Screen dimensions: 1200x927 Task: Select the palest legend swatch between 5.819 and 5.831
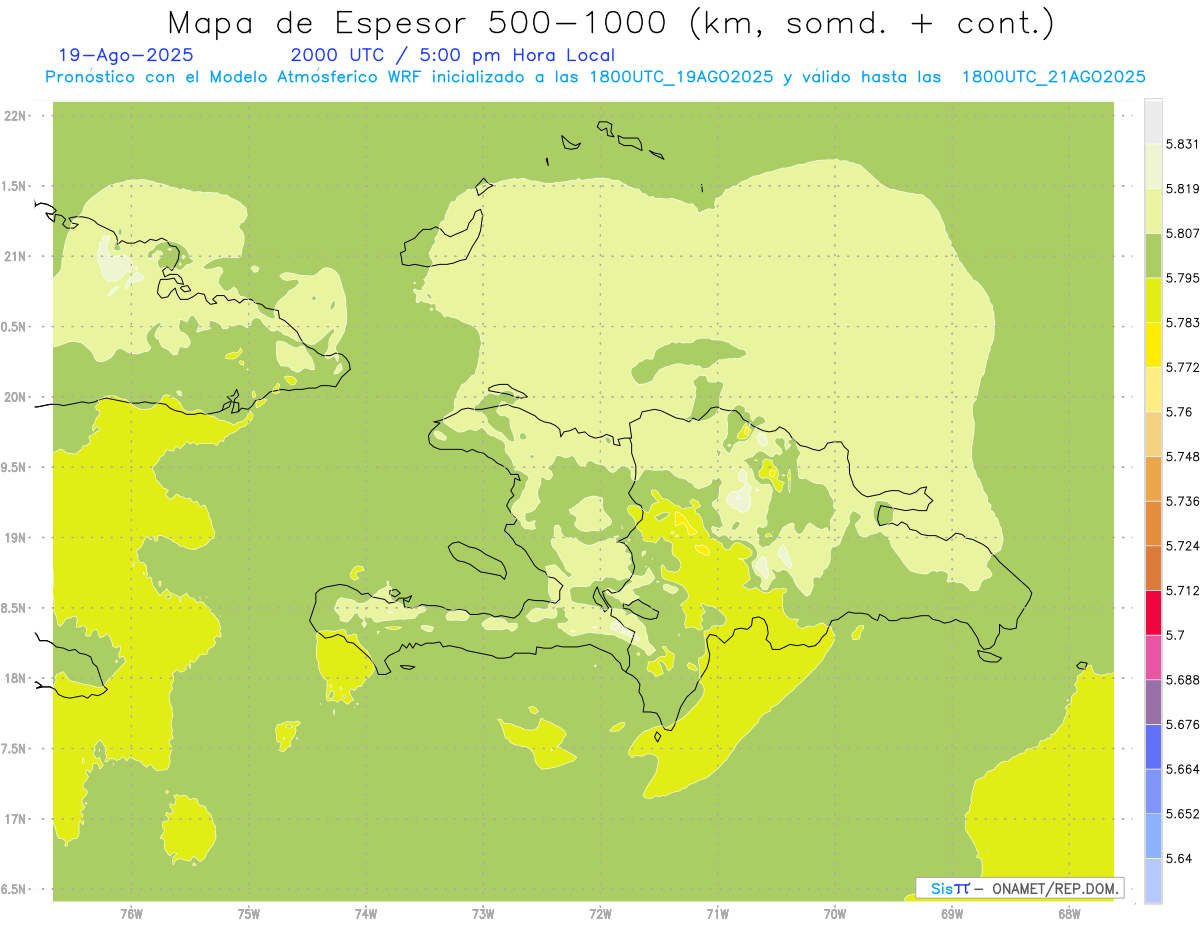coord(1153,165)
